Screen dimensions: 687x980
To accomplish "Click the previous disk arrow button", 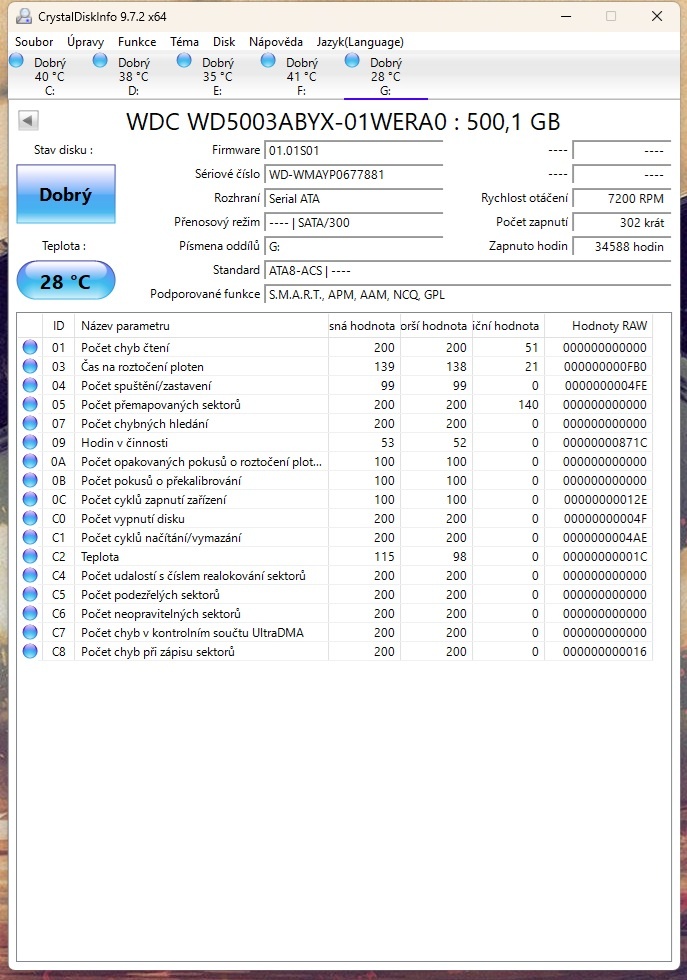I will 28,120.
